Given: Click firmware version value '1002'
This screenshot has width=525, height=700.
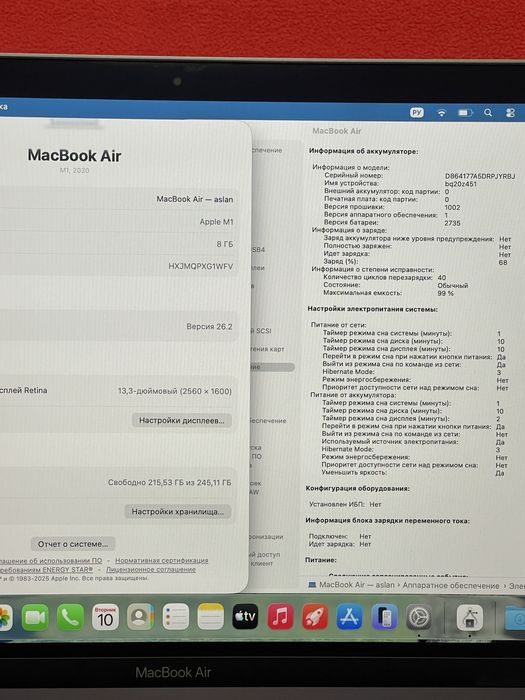Looking at the screenshot, I should click(452, 207).
